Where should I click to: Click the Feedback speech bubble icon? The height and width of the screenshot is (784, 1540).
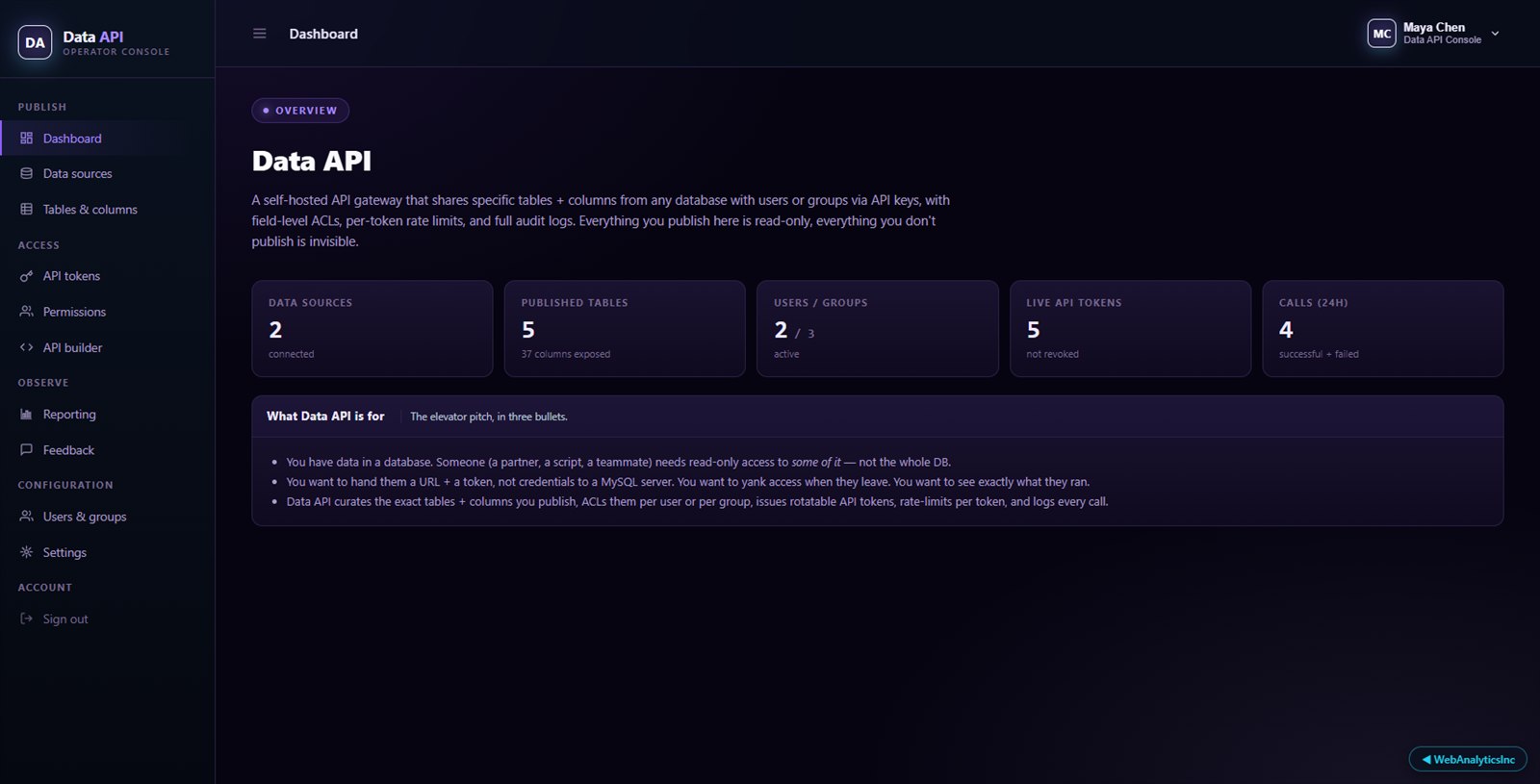point(27,450)
